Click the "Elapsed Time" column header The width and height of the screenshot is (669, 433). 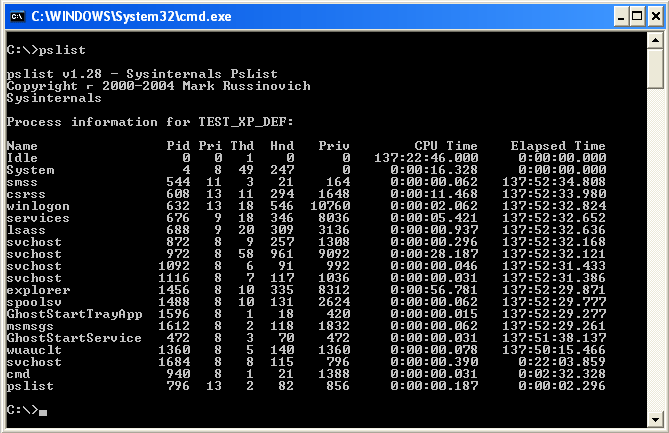pyautogui.click(x=558, y=145)
